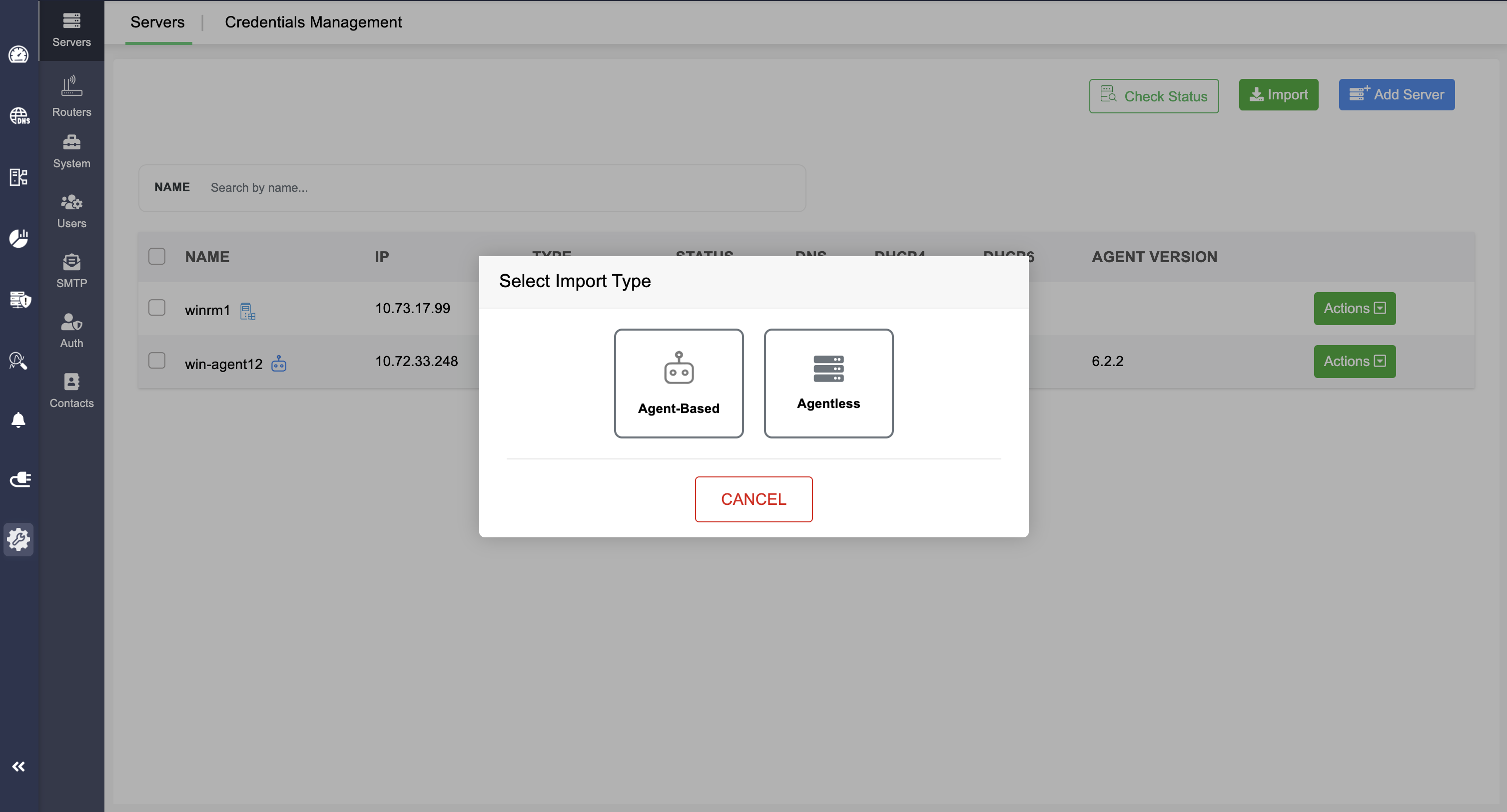Open Actions dropdown for winrm1
Viewport: 1507px width, 812px height.
coord(1354,308)
